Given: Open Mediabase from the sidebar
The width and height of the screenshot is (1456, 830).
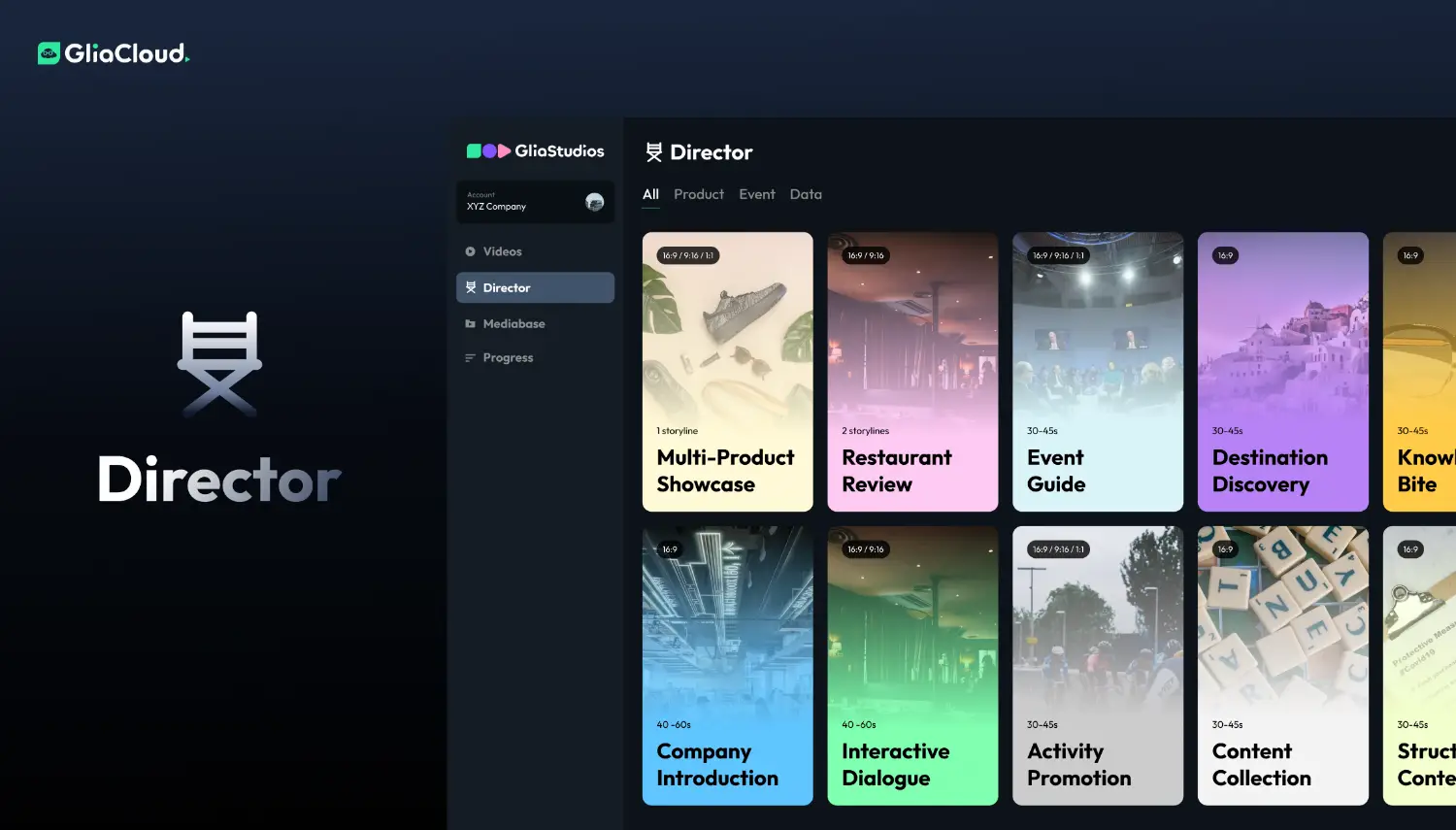Looking at the screenshot, I should (513, 324).
